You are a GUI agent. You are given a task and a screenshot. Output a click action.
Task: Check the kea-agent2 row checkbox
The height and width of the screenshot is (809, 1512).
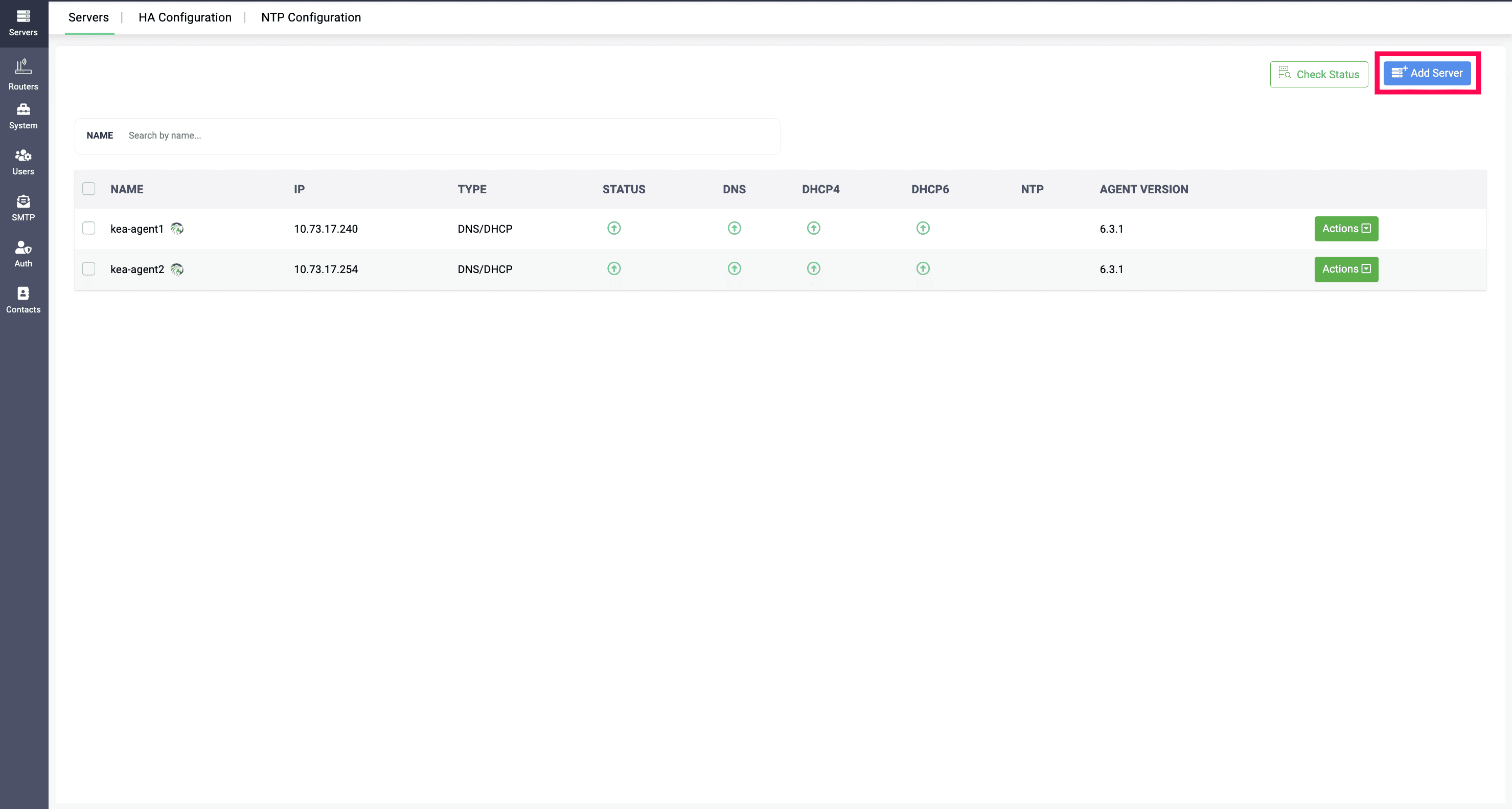[88, 269]
